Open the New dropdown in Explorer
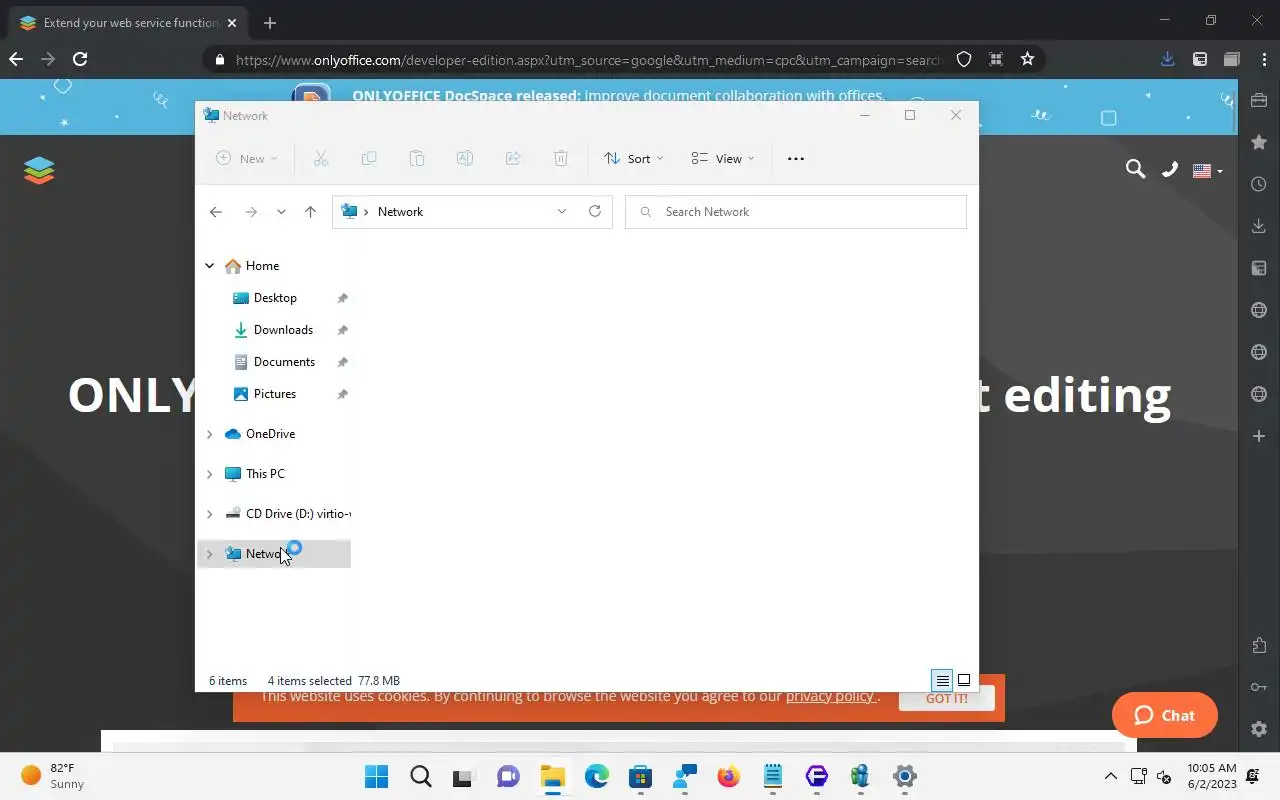 [247, 158]
